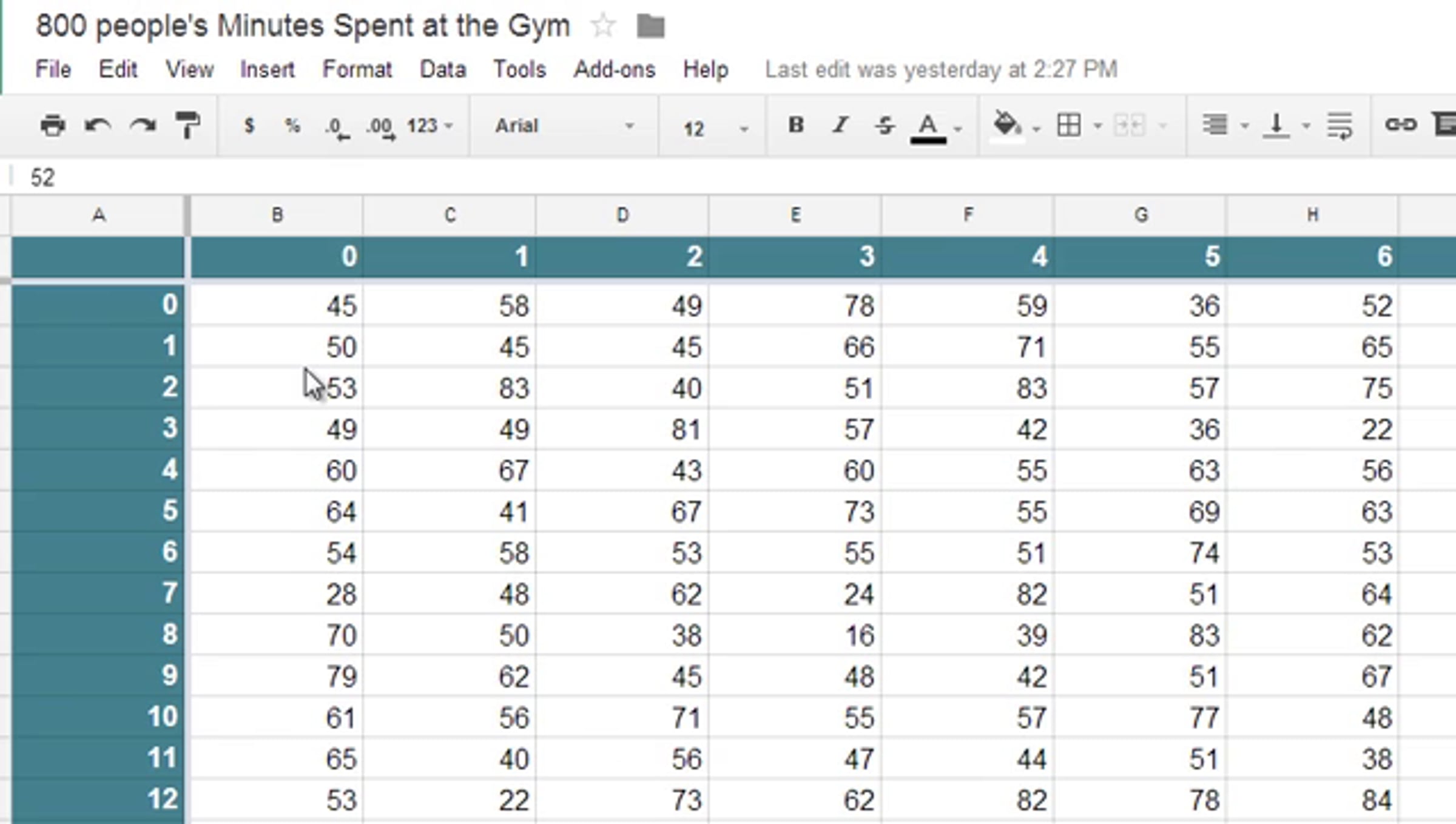Undo the last action
1456x824 pixels.
tap(98, 126)
